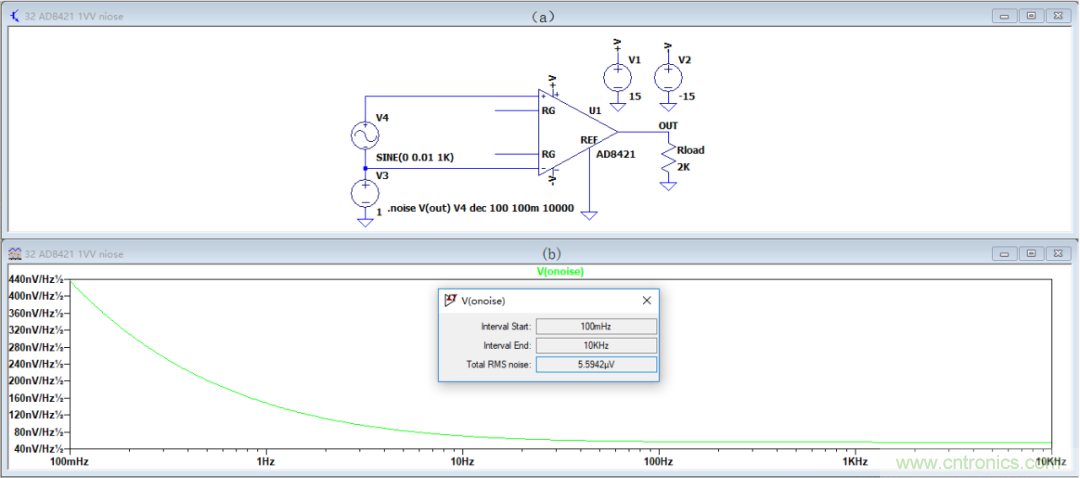
Task: Click the OUT net label
Action: (668, 125)
